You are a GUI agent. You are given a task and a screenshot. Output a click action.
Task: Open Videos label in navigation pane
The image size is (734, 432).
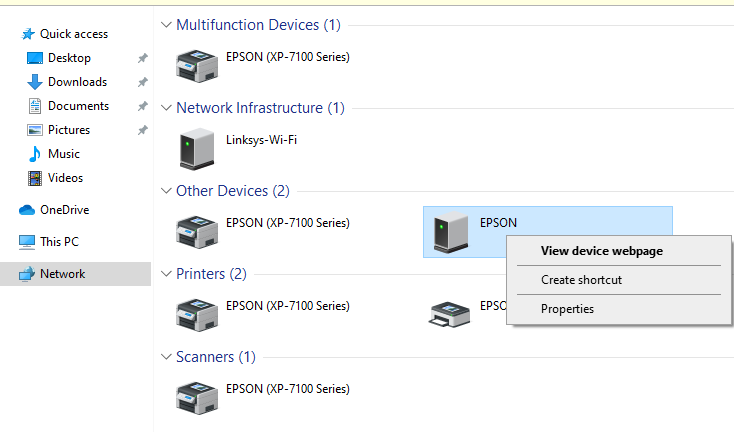click(x=65, y=178)
